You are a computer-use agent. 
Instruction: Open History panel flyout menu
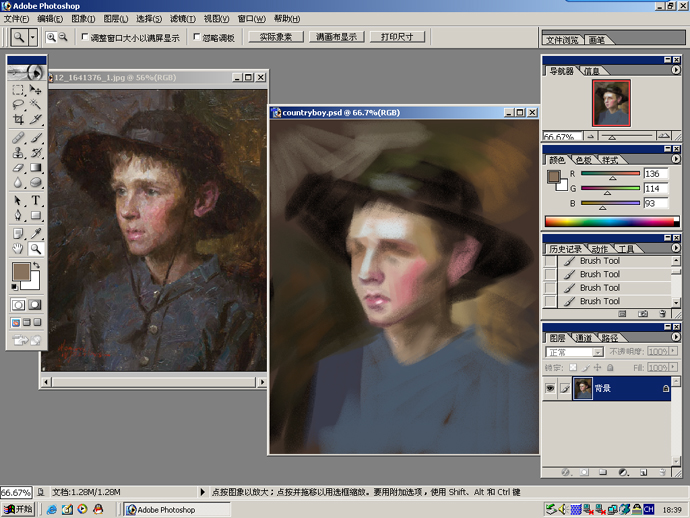pyautogui.click(x=675, y=248)
